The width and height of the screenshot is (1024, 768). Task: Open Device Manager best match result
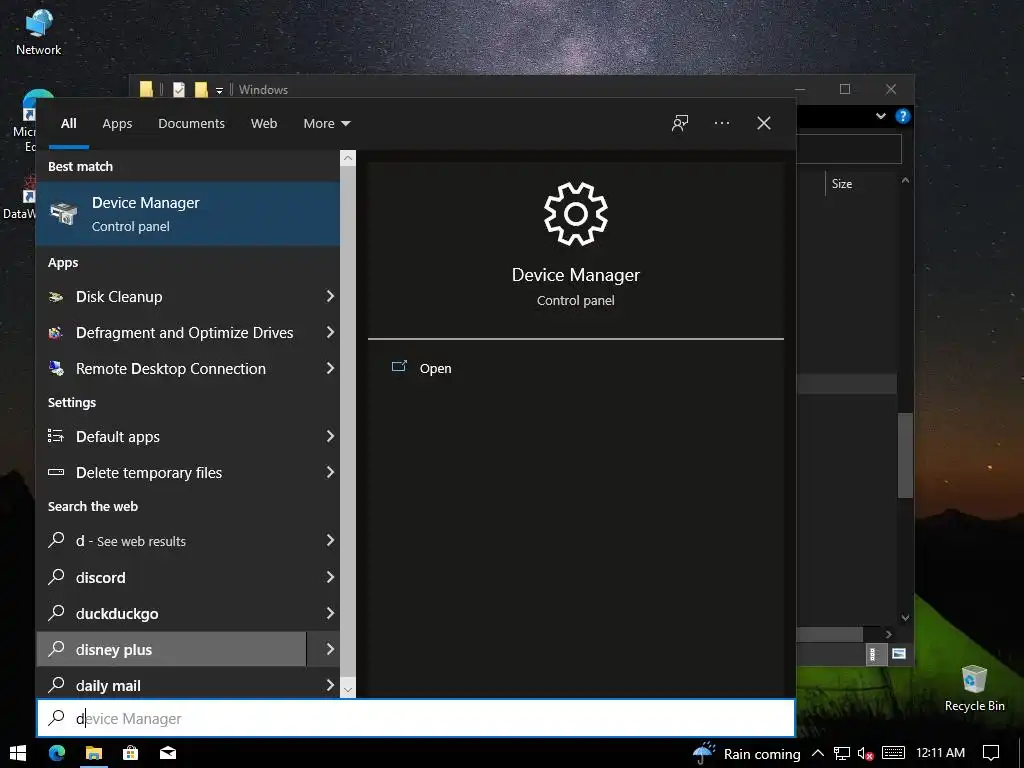(188, 214)
